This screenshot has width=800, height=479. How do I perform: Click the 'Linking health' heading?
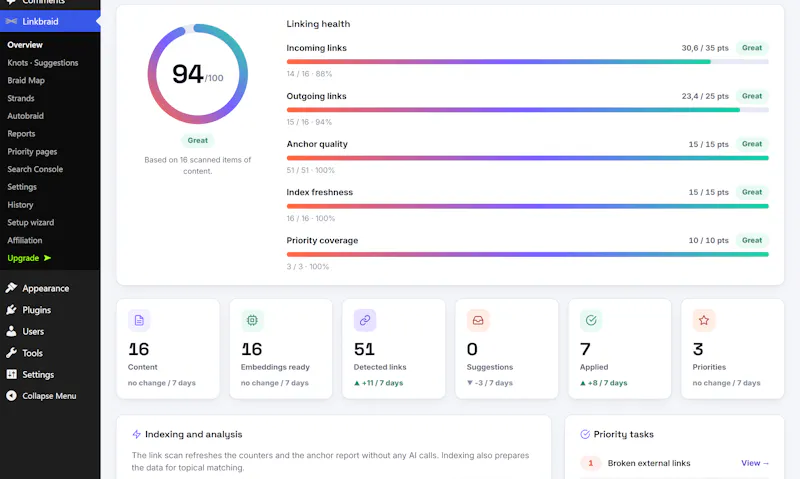[318, 24]
